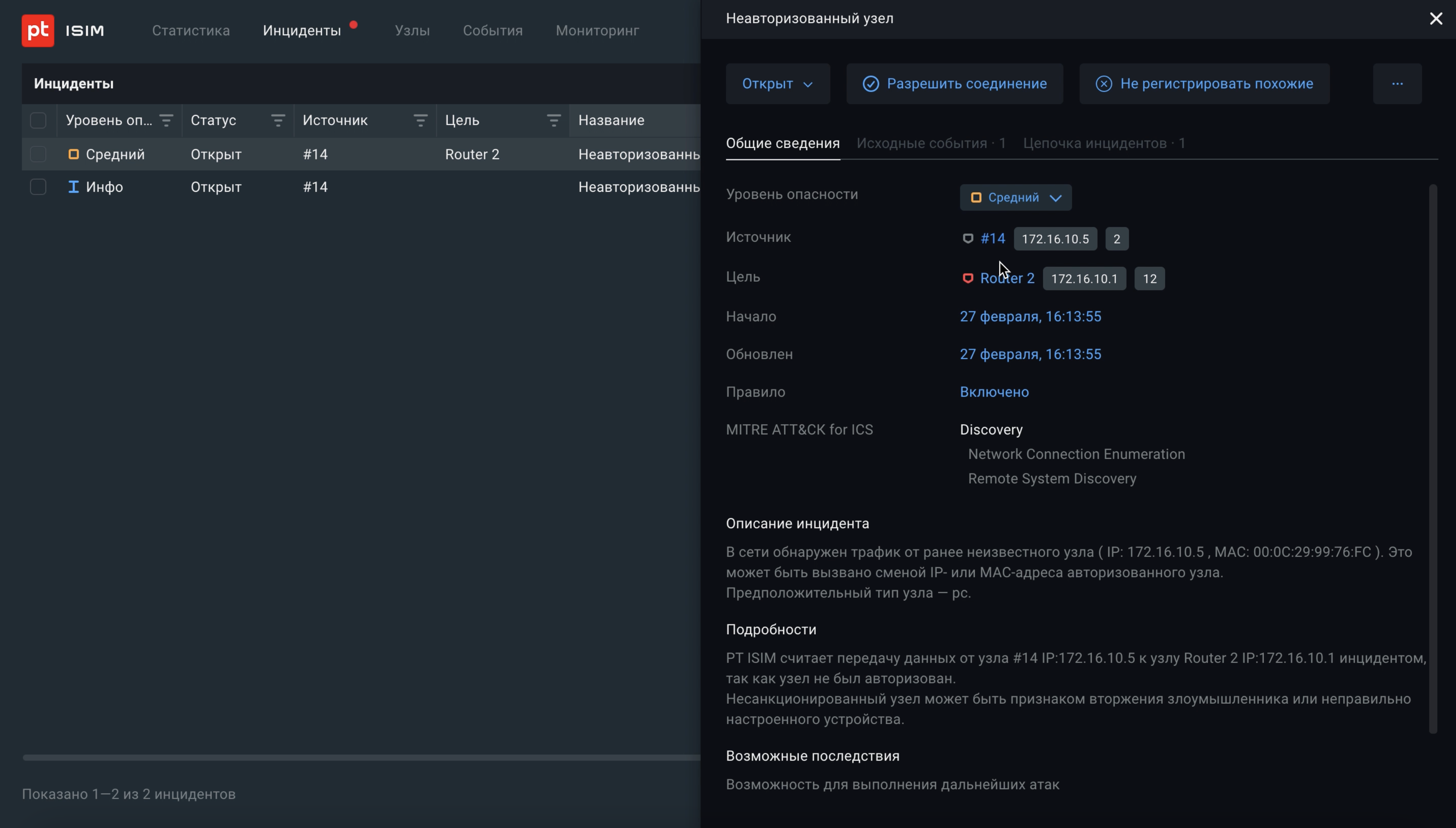Click Разрешить соединение button
This screenshot has height=828, width=1456.
click(954, 84)
